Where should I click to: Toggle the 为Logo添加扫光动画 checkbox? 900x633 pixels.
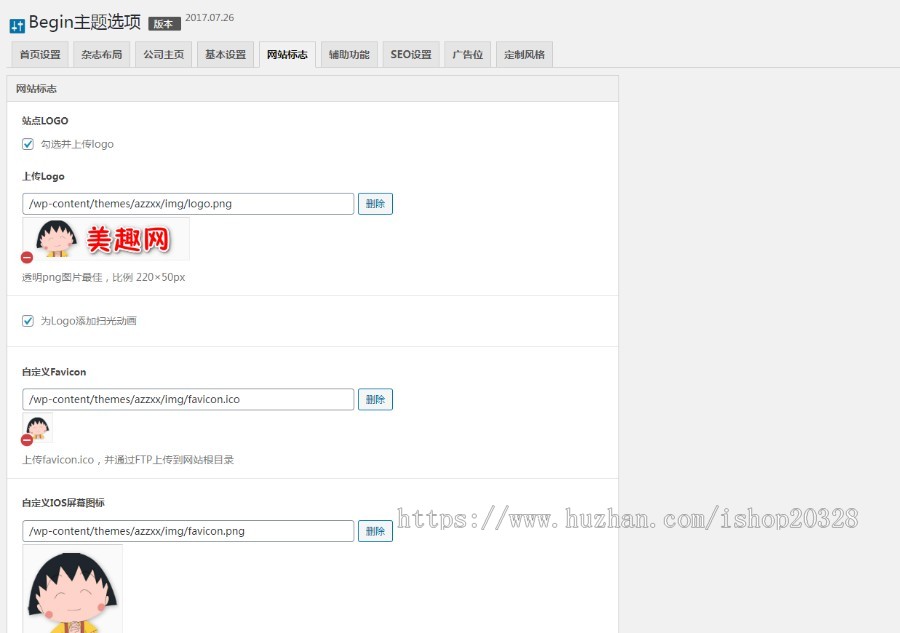tap(28, 321)
